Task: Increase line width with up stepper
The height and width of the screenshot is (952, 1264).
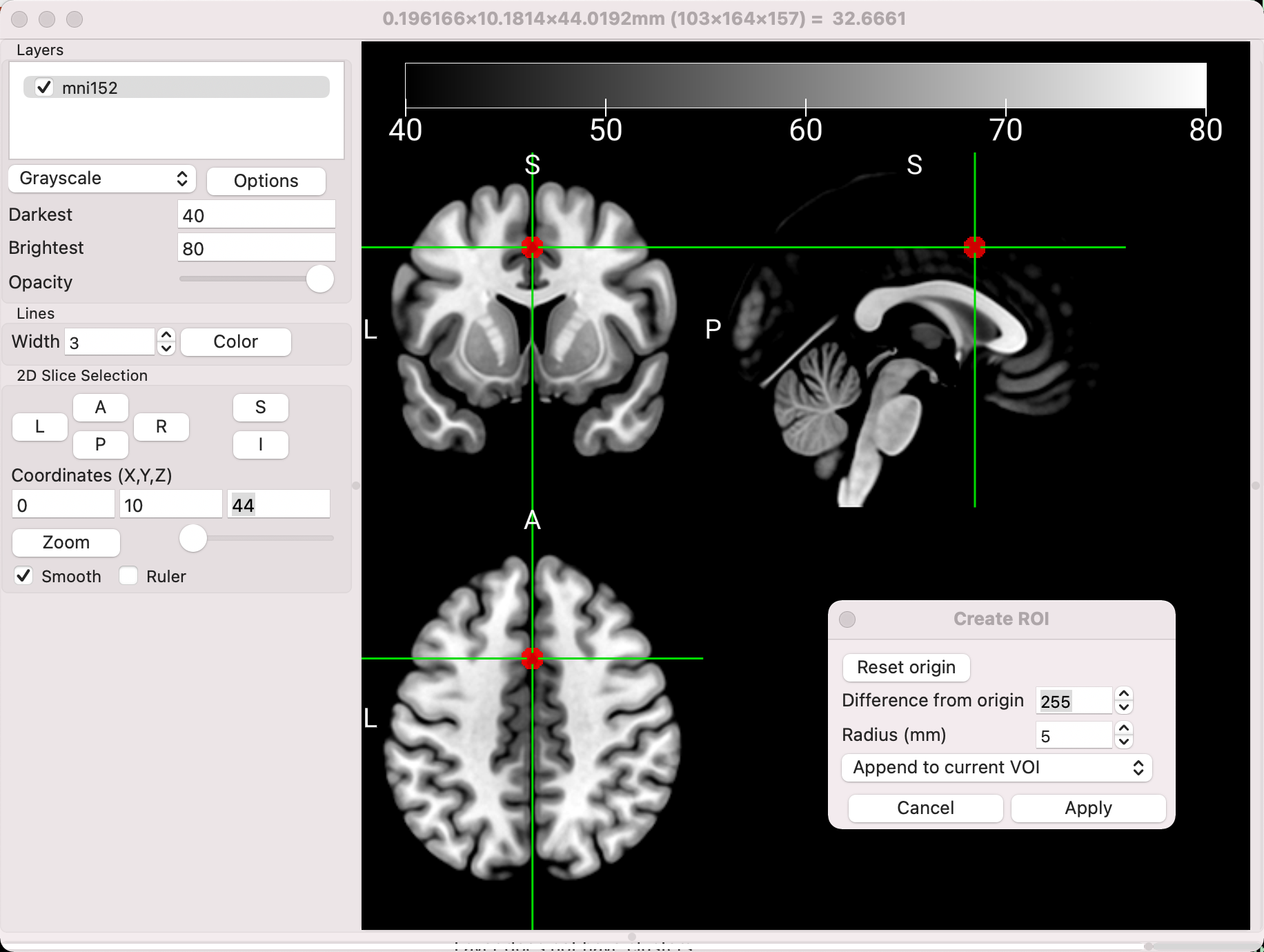Action: tap(166, 335)
